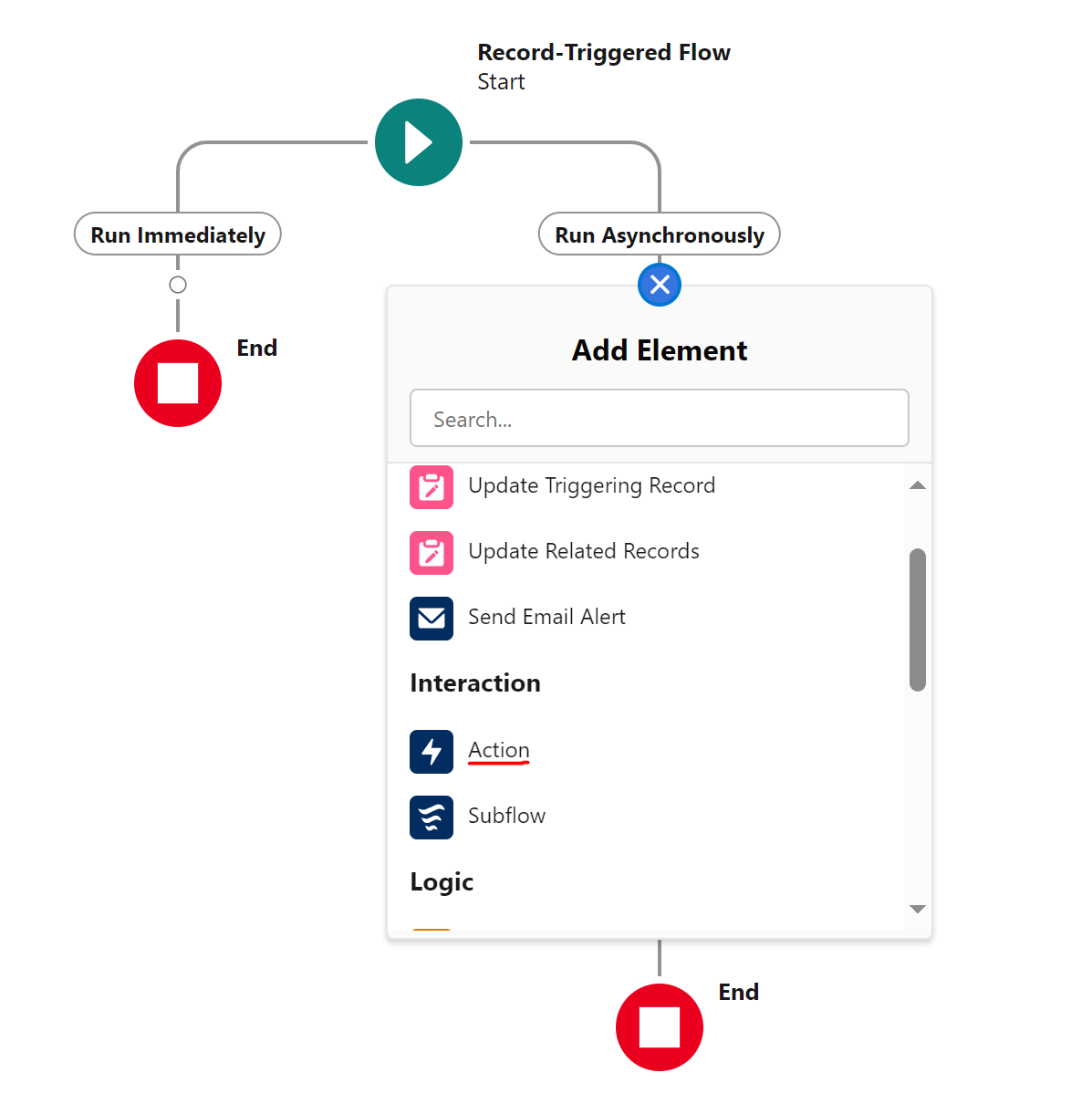Click the scroll down arrow in the list
The image size is (1092, 1104).
point(918,909)
